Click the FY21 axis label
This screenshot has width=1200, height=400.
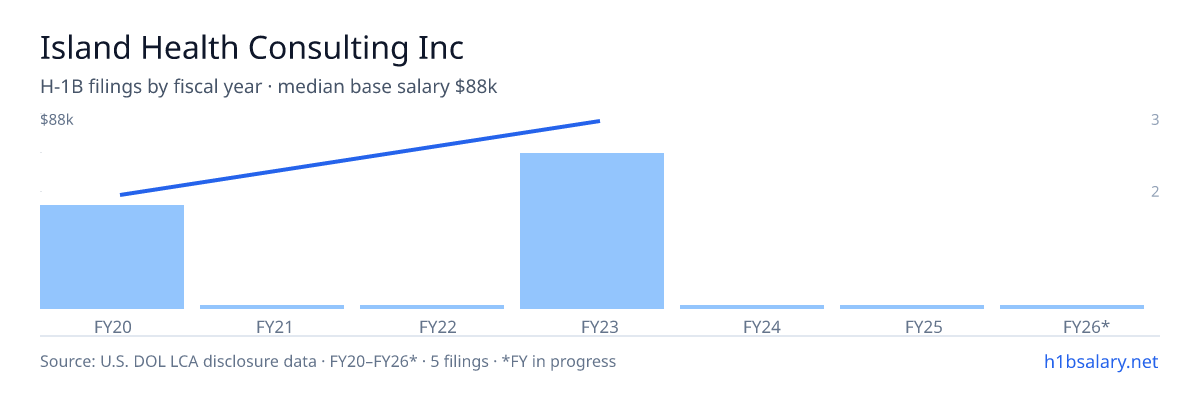click(274, 326)
